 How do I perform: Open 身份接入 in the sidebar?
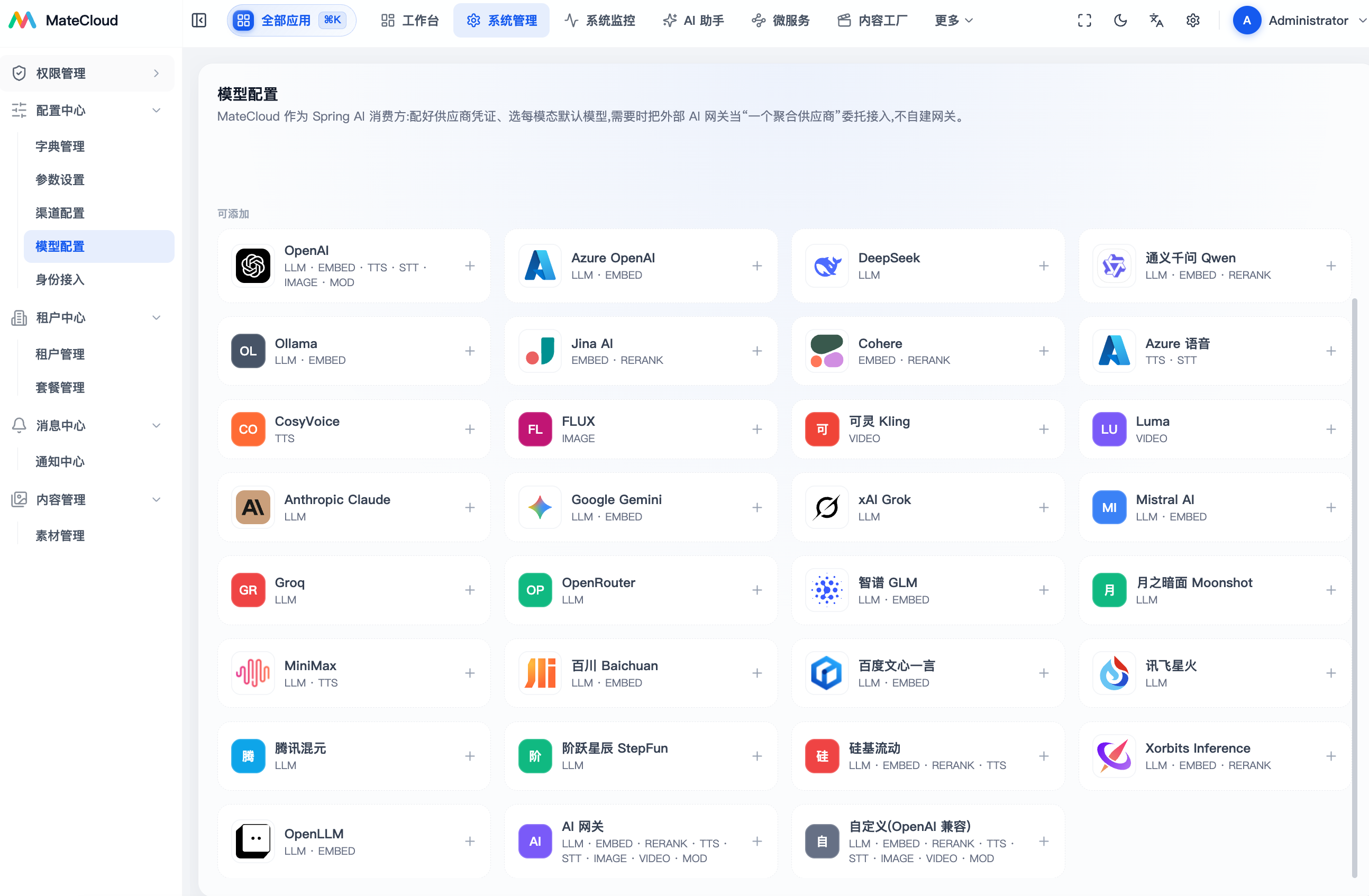(x=99, y=279)
